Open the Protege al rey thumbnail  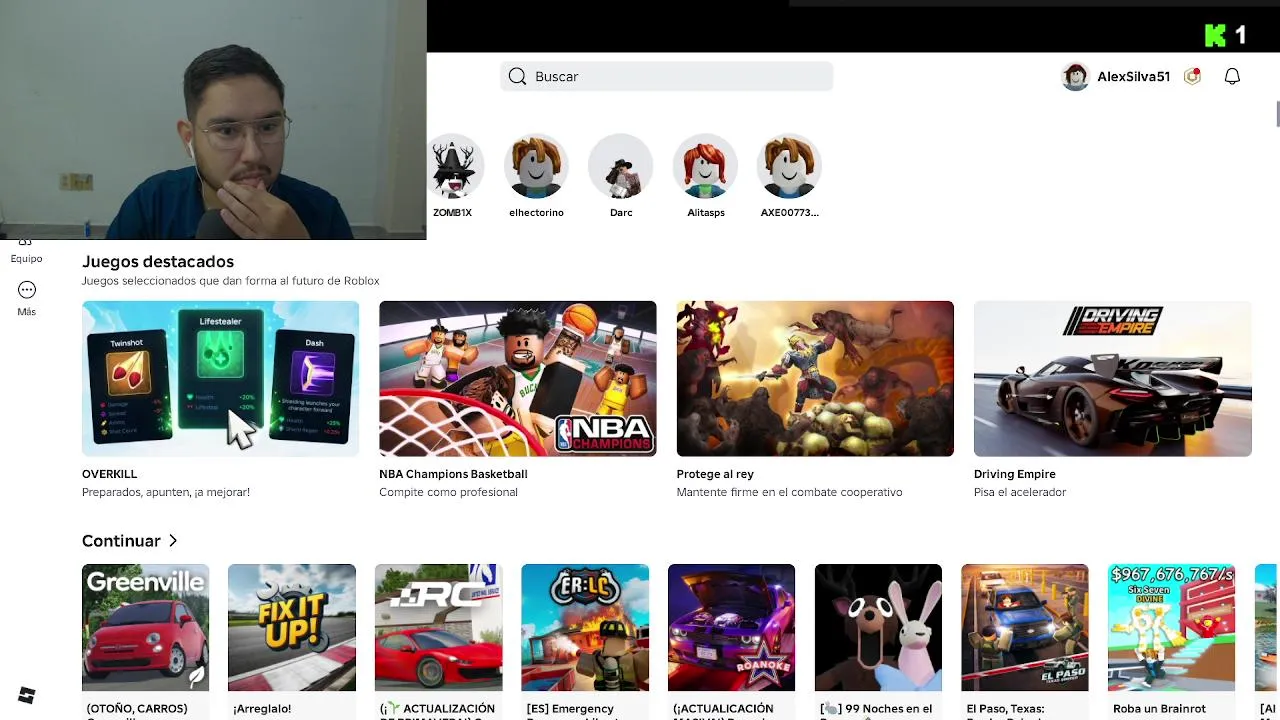tap(815, 379)
